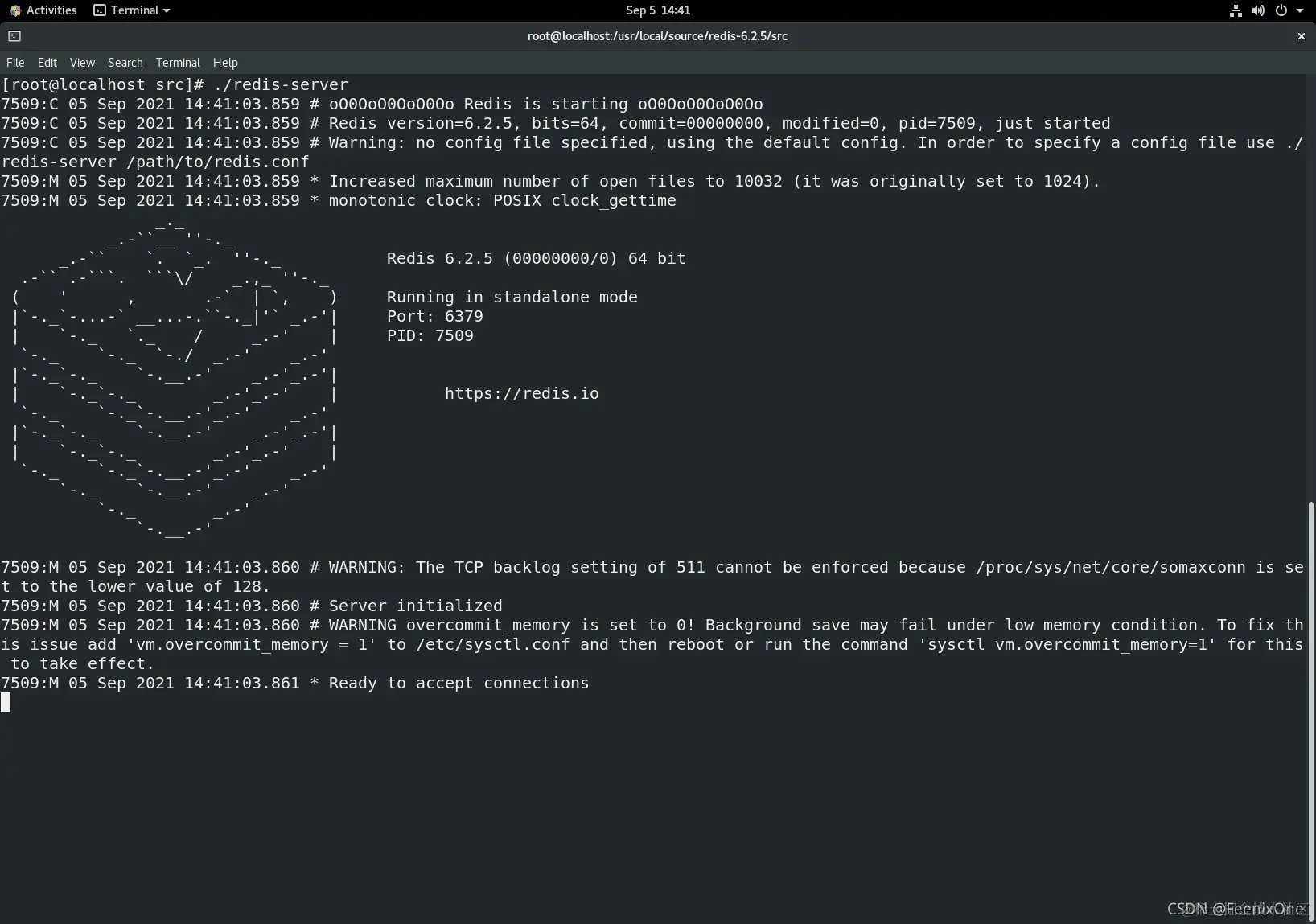The width and height of the screenshot is (1316, 924).
Task: Click the '/path/to/redis.conf' text
Action: pos(218,162)
